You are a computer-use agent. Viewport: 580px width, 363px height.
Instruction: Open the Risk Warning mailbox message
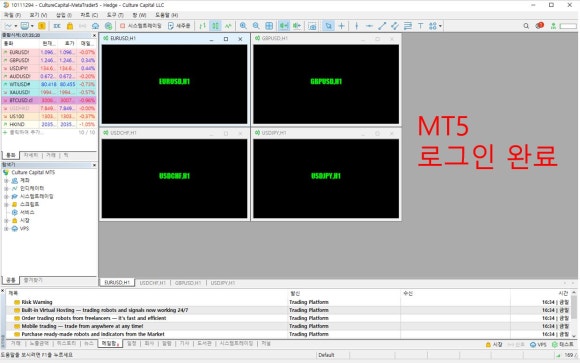click(37, 302)
